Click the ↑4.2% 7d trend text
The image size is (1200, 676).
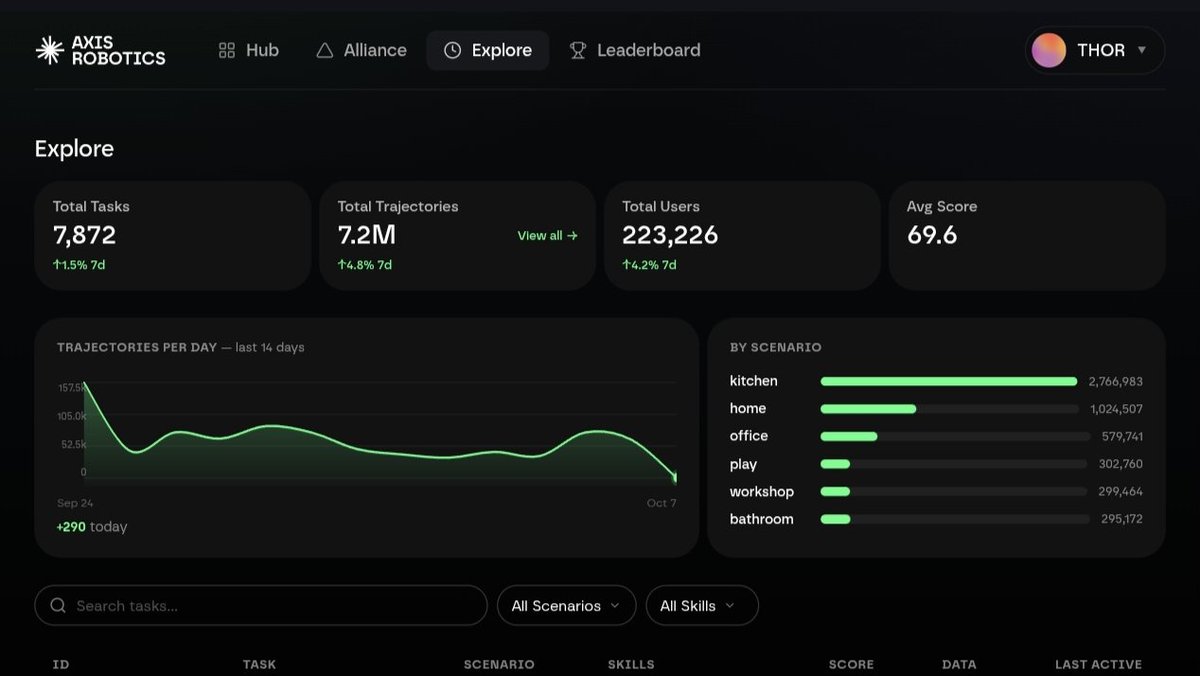tap(649, 265)
